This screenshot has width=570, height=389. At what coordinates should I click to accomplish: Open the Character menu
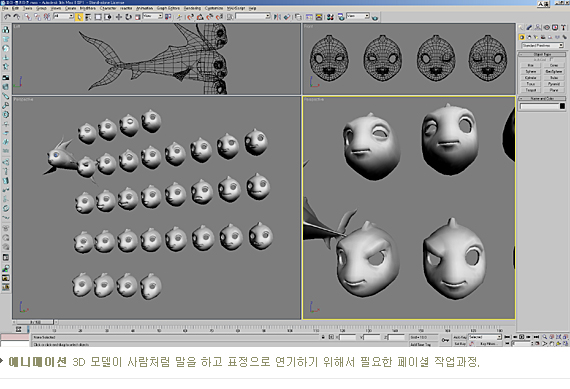108,8
